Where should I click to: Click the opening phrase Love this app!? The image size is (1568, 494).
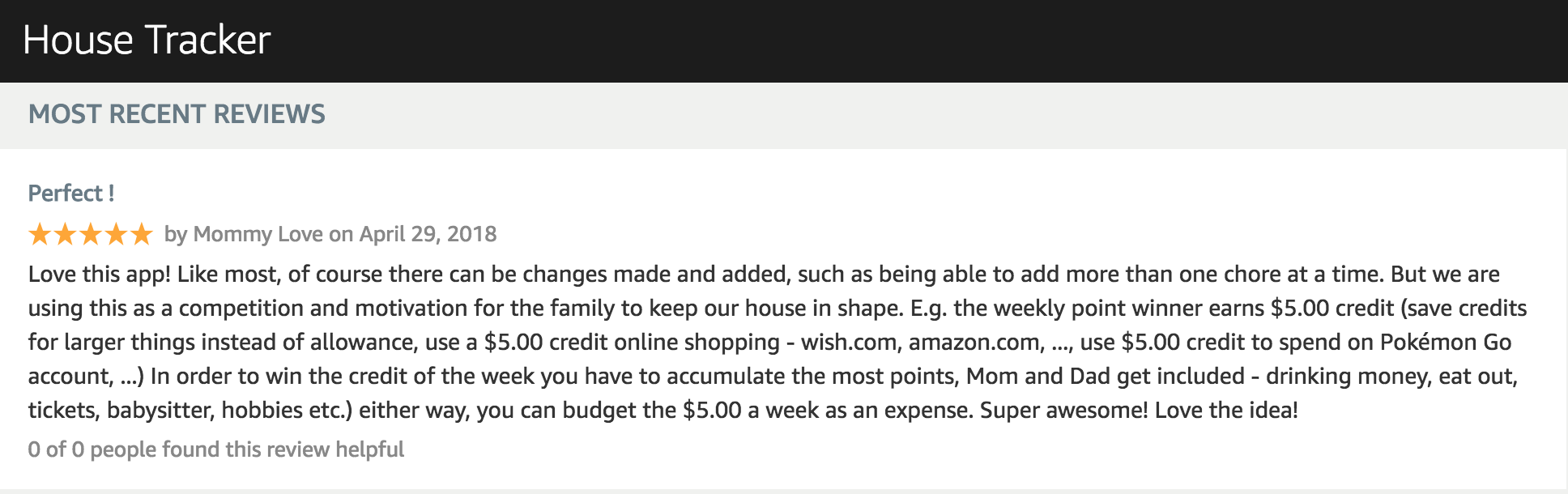pyautogui.click(x=100, y=275)
